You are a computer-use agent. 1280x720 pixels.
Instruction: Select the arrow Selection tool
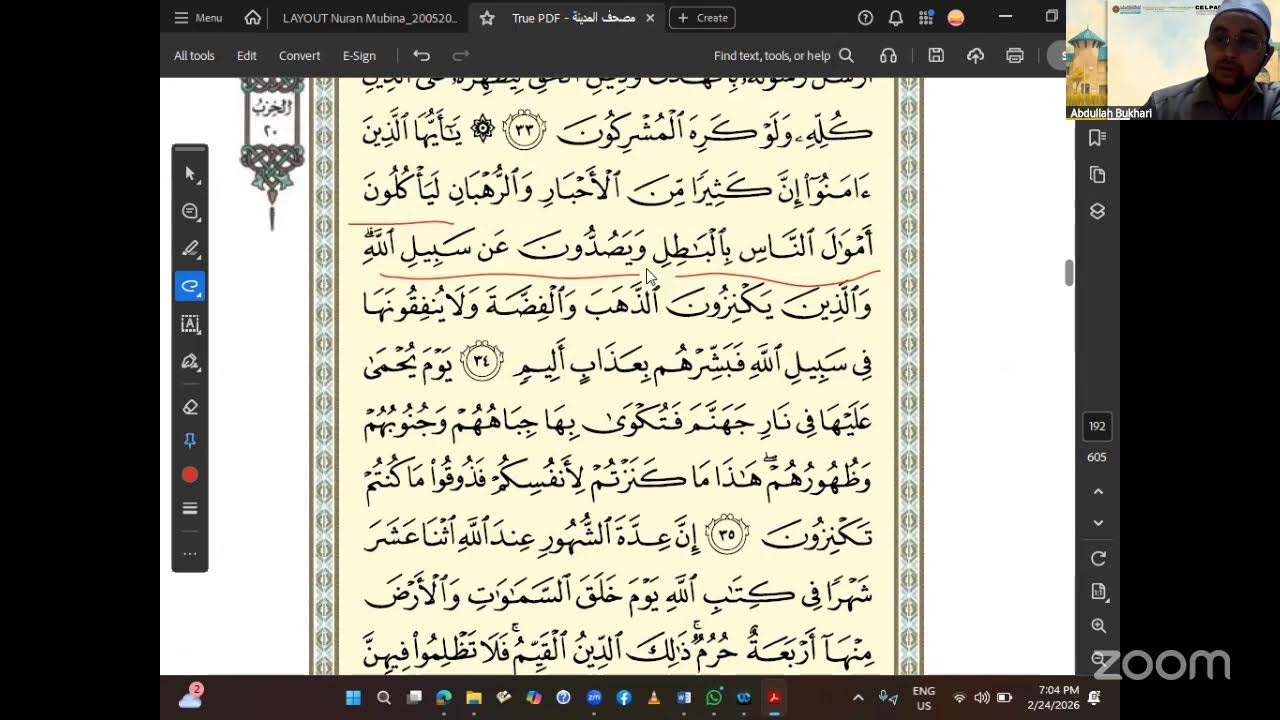coord(190,174)
